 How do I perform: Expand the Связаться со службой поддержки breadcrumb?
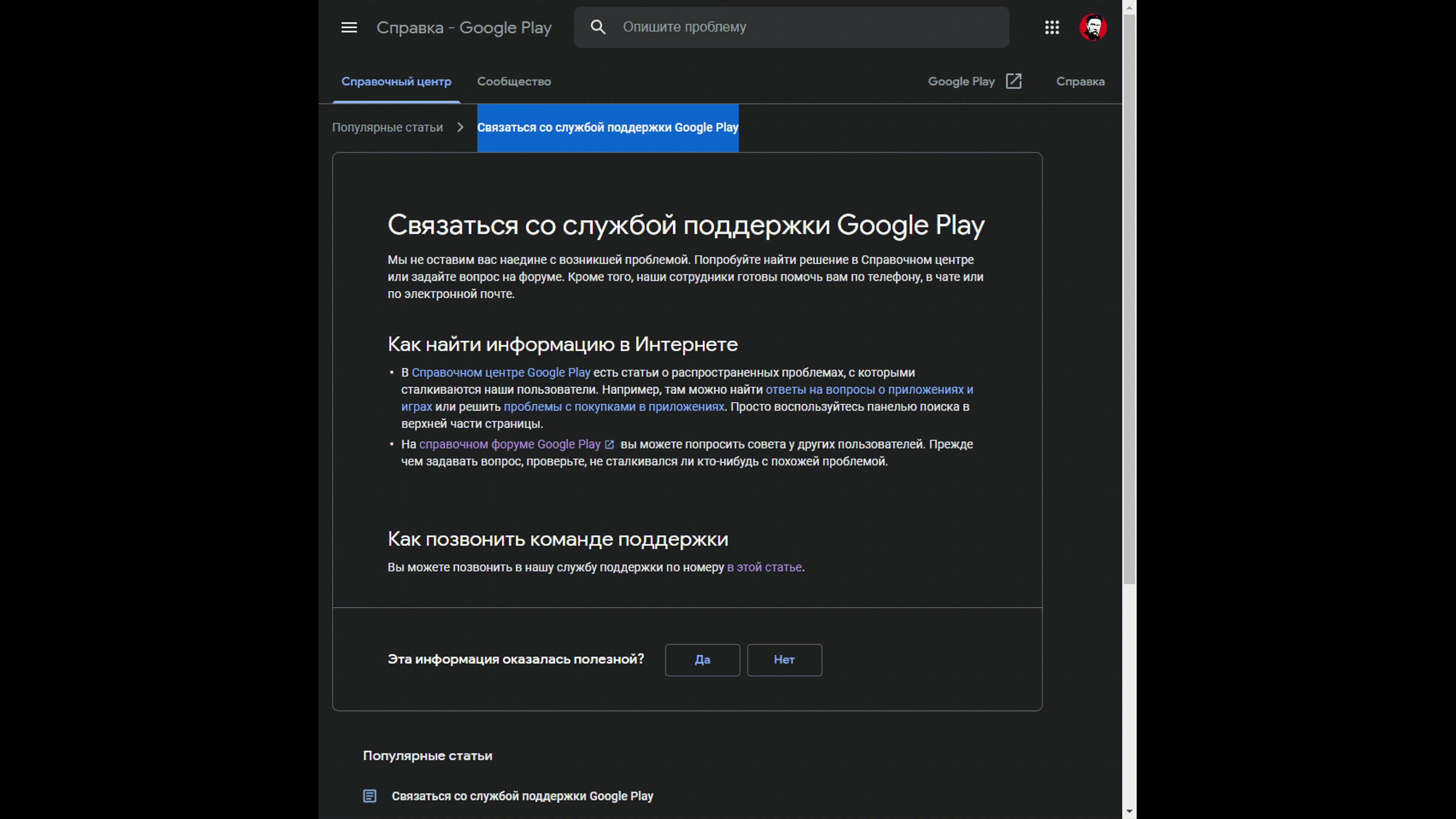[x=607, y=127]
